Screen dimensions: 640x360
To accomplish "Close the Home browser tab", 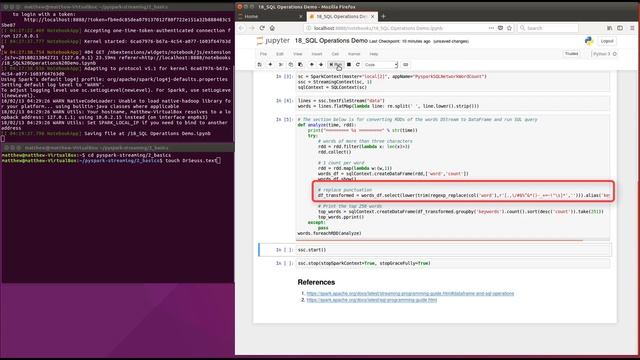I will click(301, 16).
